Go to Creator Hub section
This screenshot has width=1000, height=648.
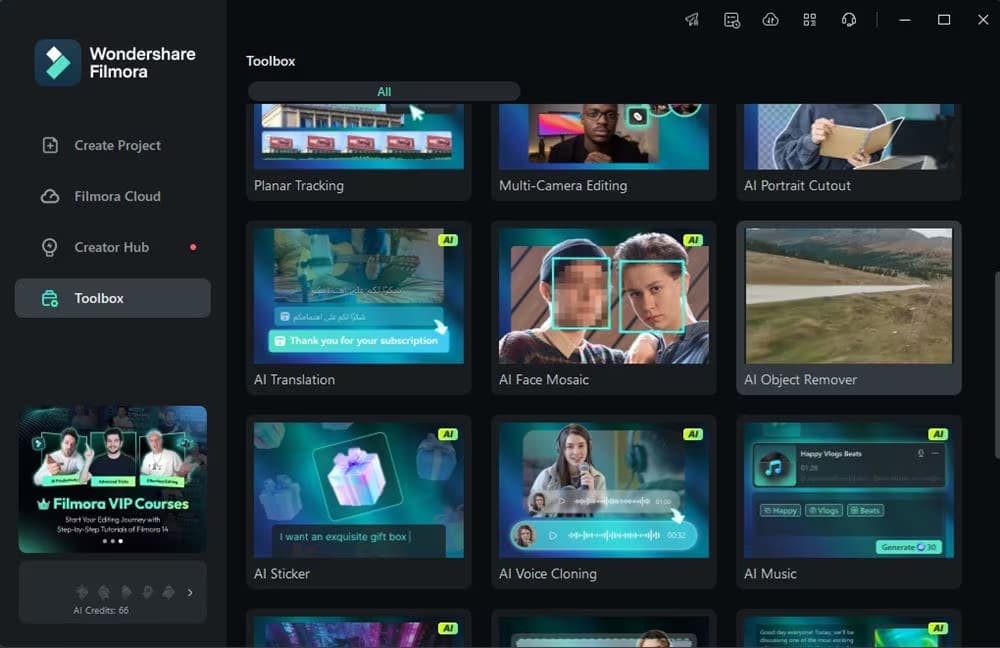112,247
